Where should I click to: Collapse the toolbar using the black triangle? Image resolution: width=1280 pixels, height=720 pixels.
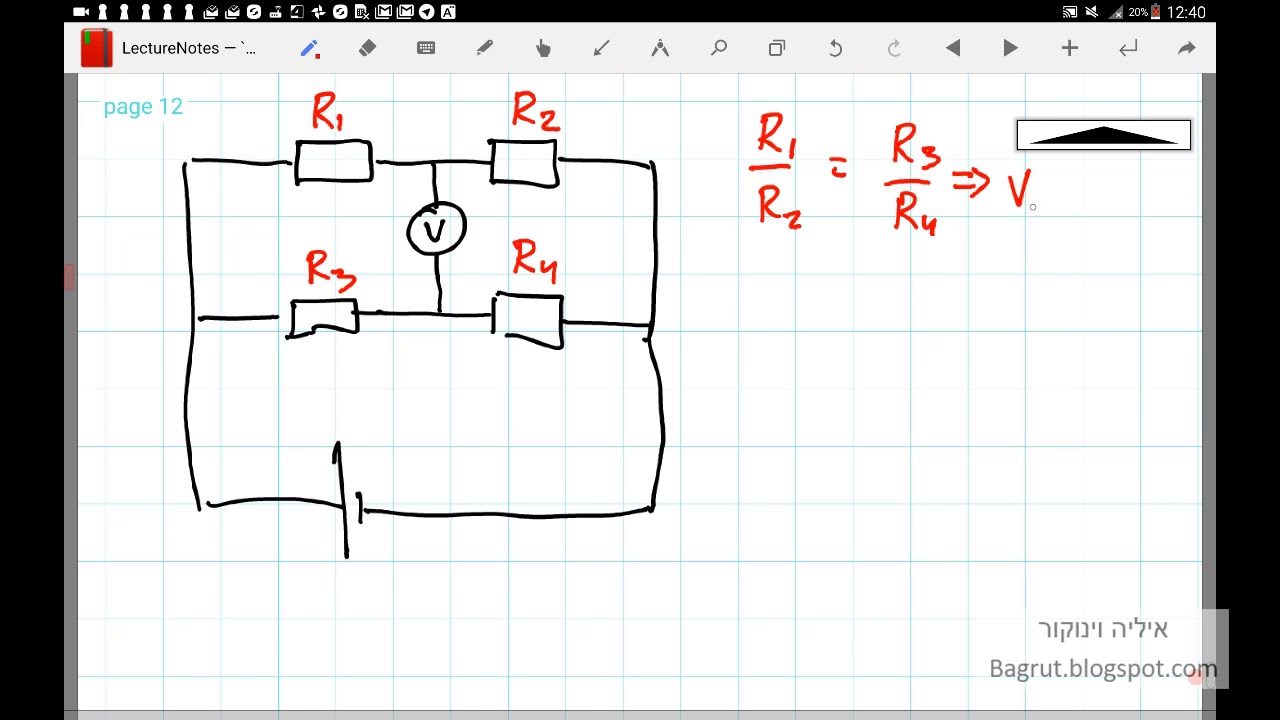coord(1104,135)
